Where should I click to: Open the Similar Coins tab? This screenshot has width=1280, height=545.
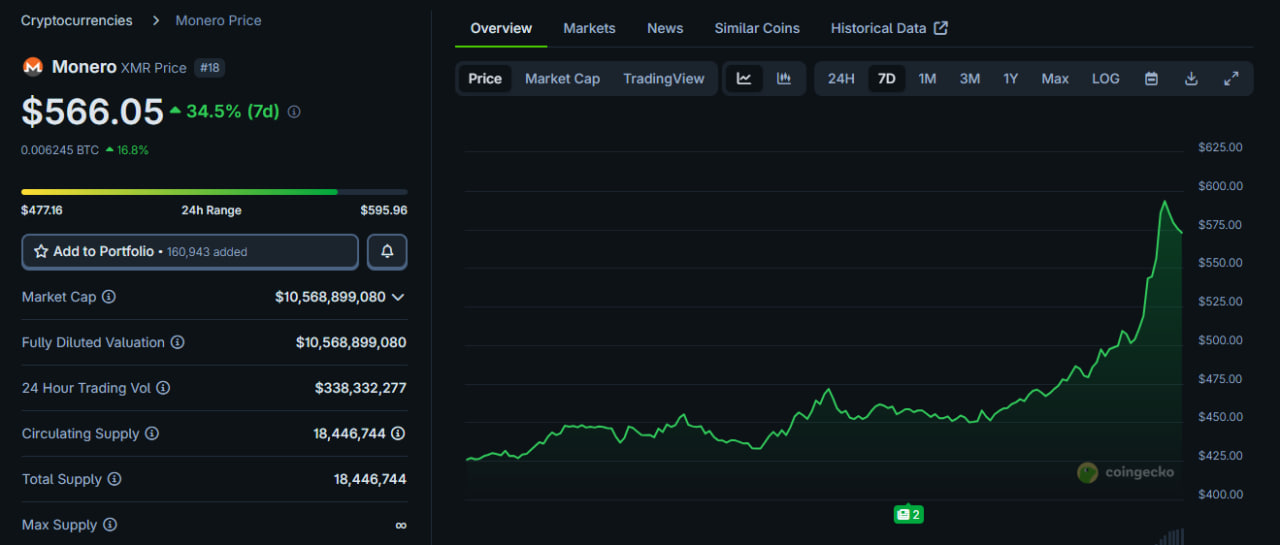757,28
